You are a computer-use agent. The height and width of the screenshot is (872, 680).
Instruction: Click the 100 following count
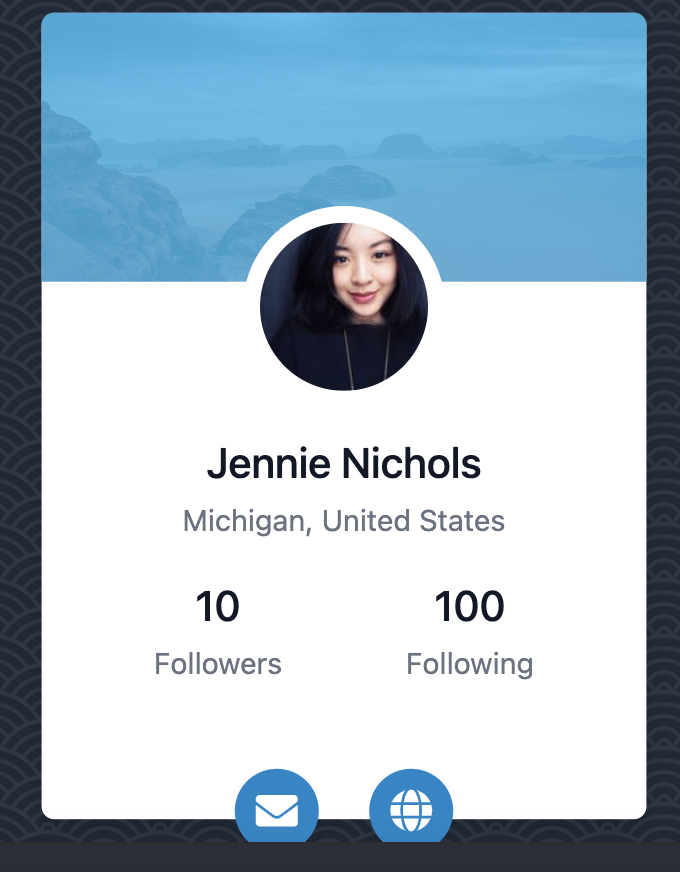pyautogui.click(x=469, y=607)
